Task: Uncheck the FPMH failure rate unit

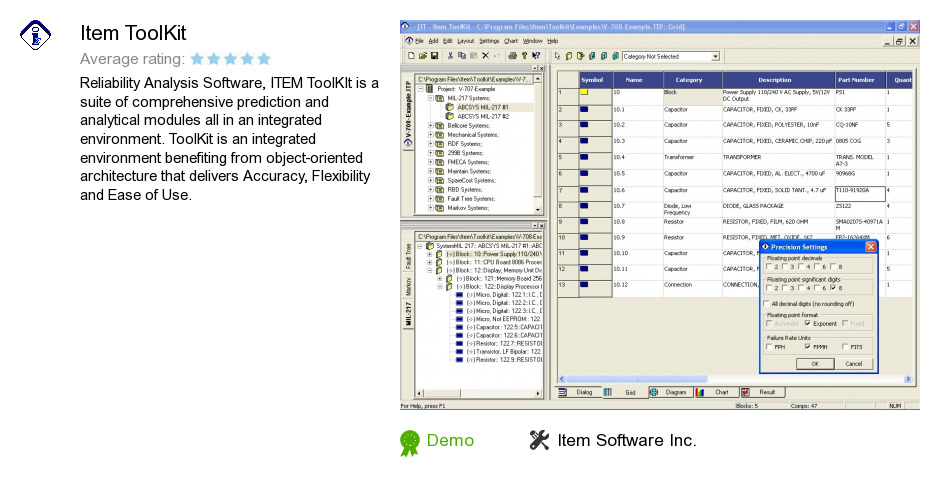Action: (x=808, y=347)
